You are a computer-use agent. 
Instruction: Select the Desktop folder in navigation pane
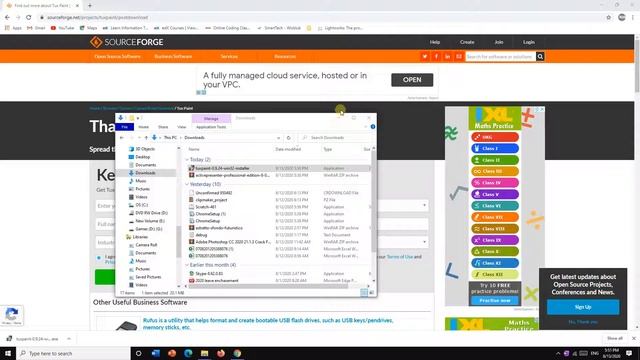[143, 157]
